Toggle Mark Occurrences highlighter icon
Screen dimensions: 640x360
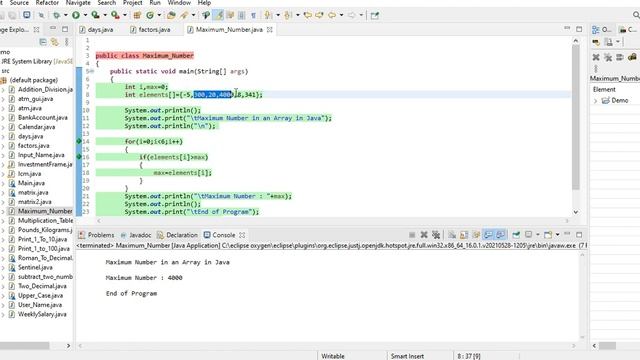point(218,16)
